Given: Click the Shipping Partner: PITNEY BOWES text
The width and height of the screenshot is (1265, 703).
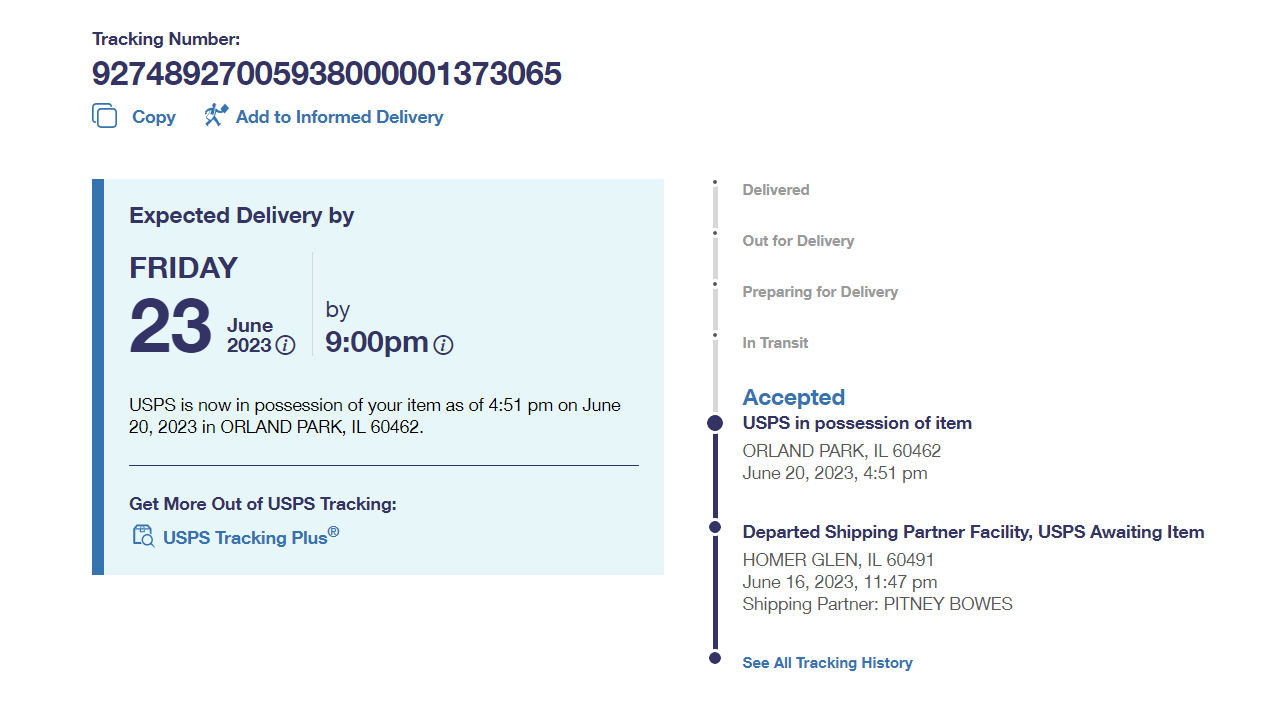Looking at the screenshot, I should 877,604.
